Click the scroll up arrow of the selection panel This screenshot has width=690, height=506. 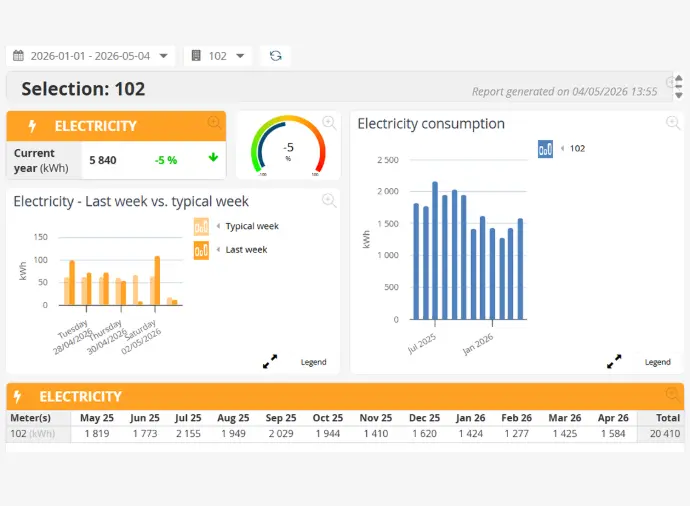pos(679,78)
